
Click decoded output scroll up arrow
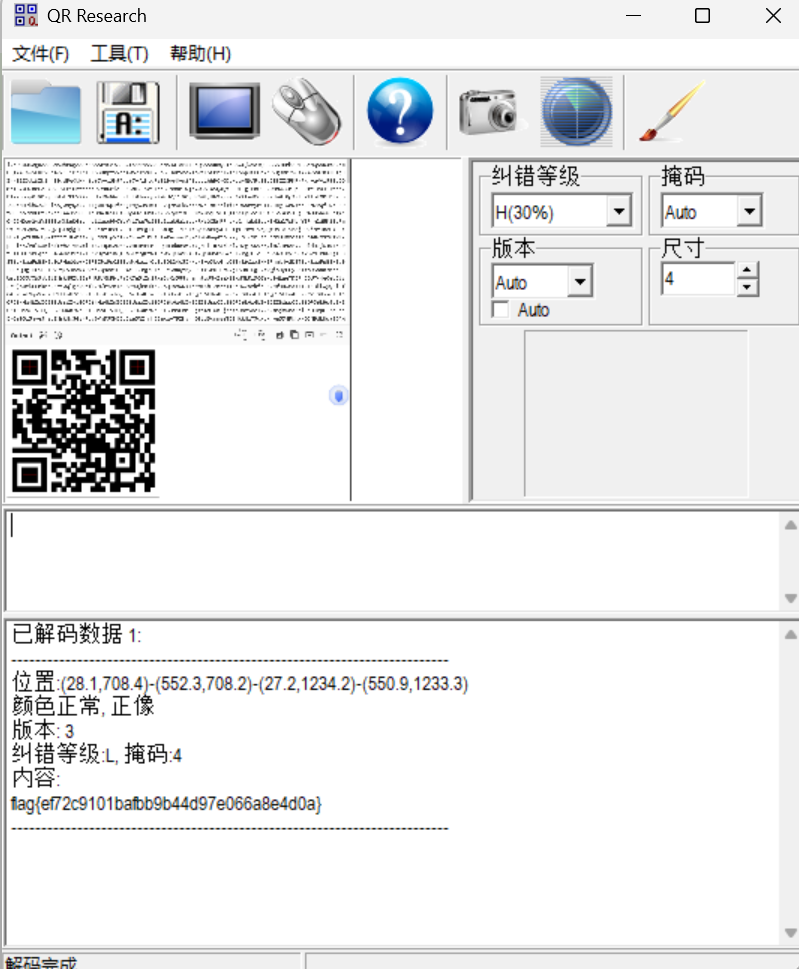click(x=790, y=635)
